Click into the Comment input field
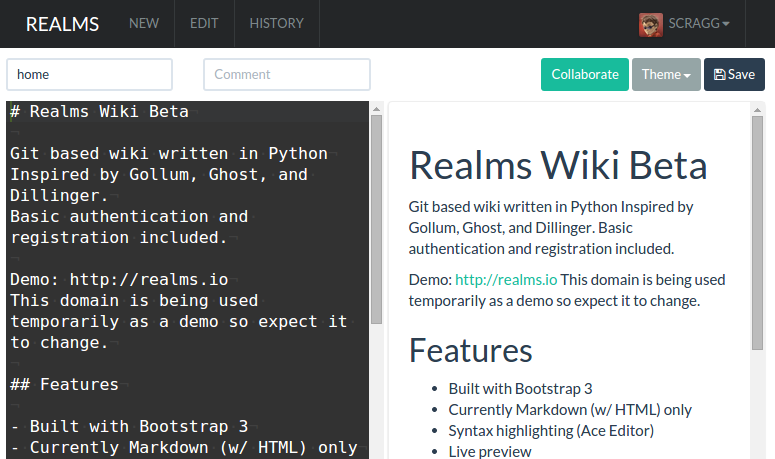Screen dimensions: 775x459 pyautogui.click(x=287, y=74)
